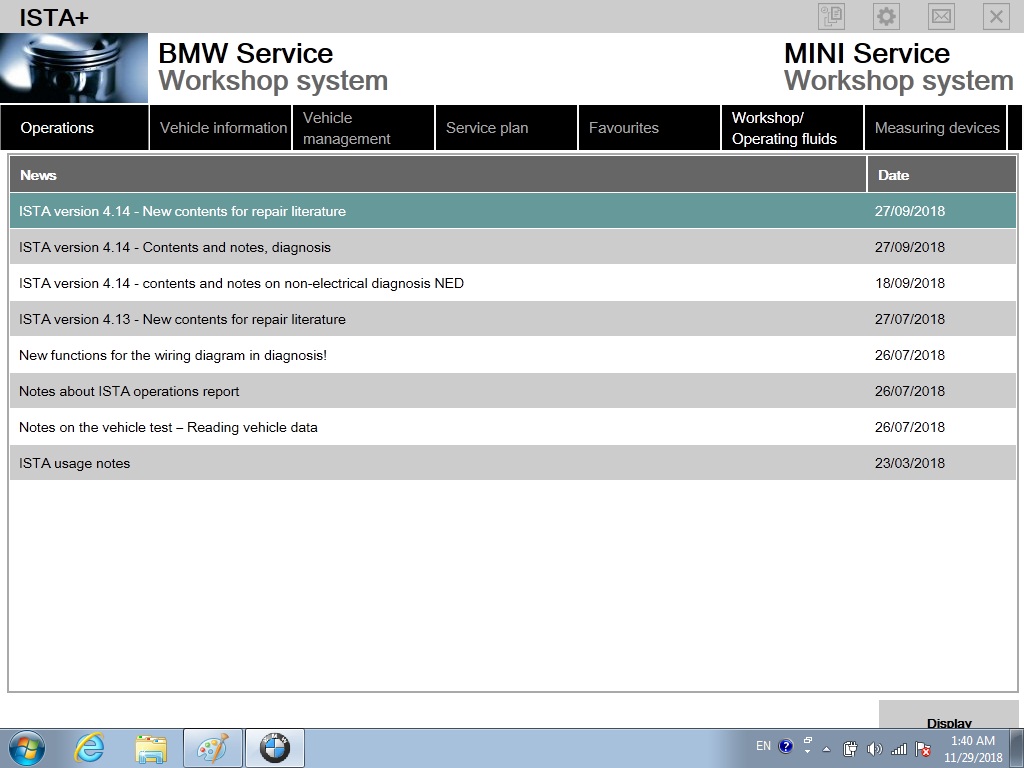
Task: Click date of 'Notes about ISTA operations report'
Action: (x=910, y=391)
